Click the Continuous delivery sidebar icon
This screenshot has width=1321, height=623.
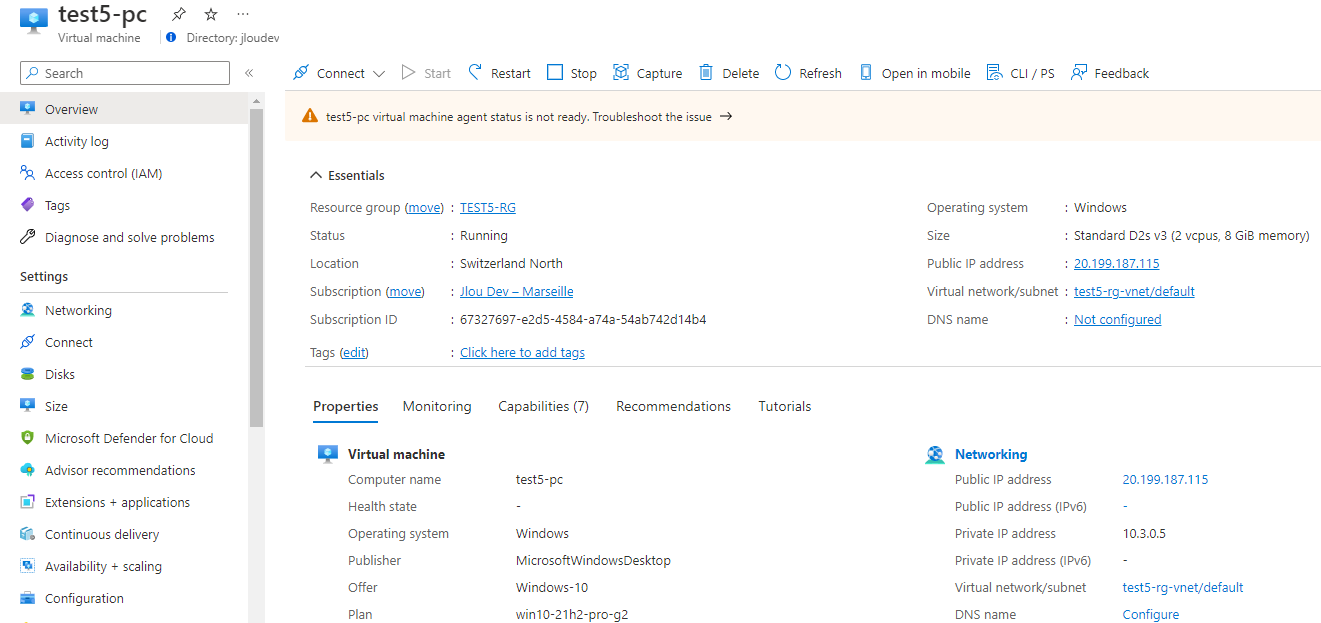point(28,534)
